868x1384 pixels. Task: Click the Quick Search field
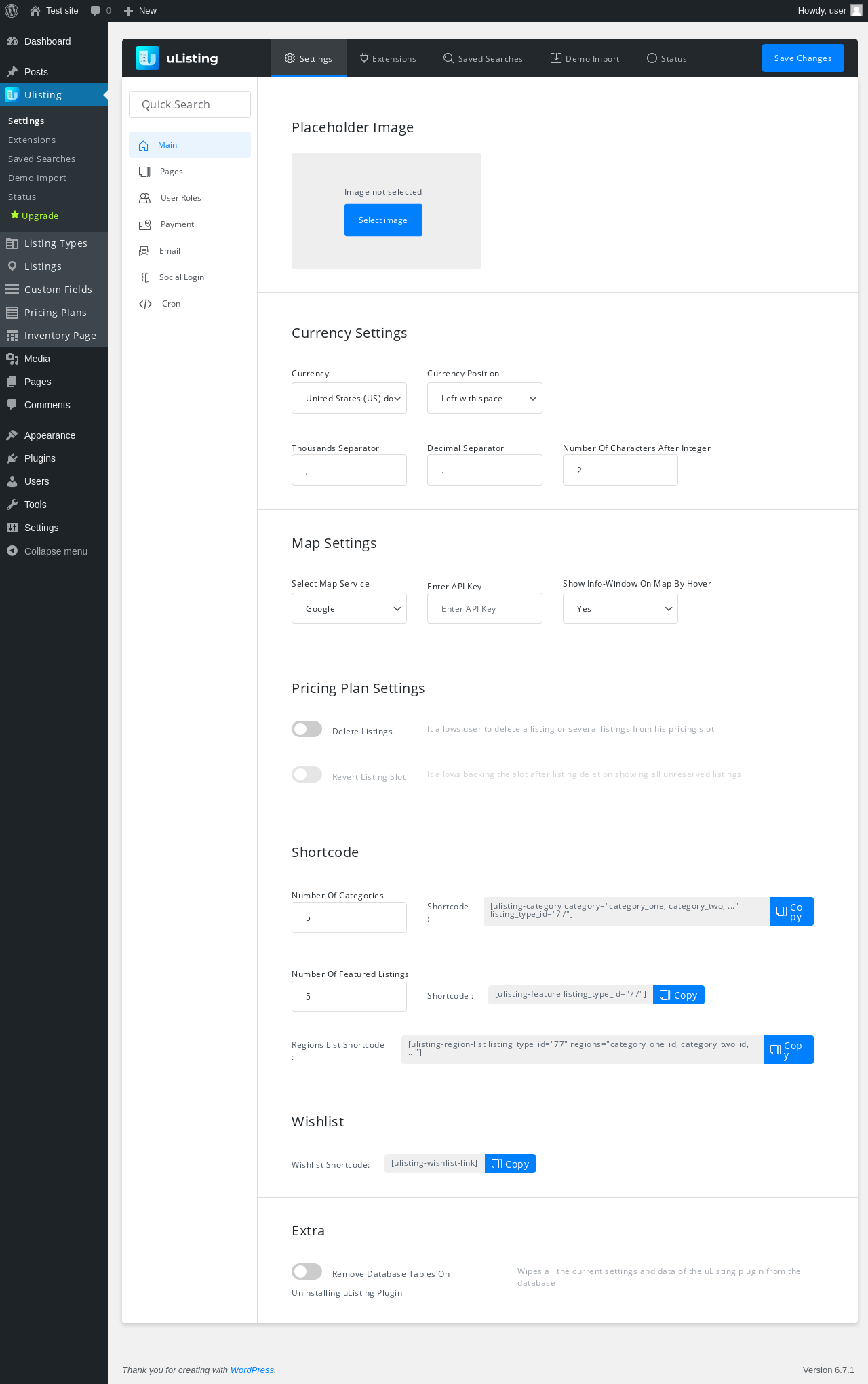190,104
